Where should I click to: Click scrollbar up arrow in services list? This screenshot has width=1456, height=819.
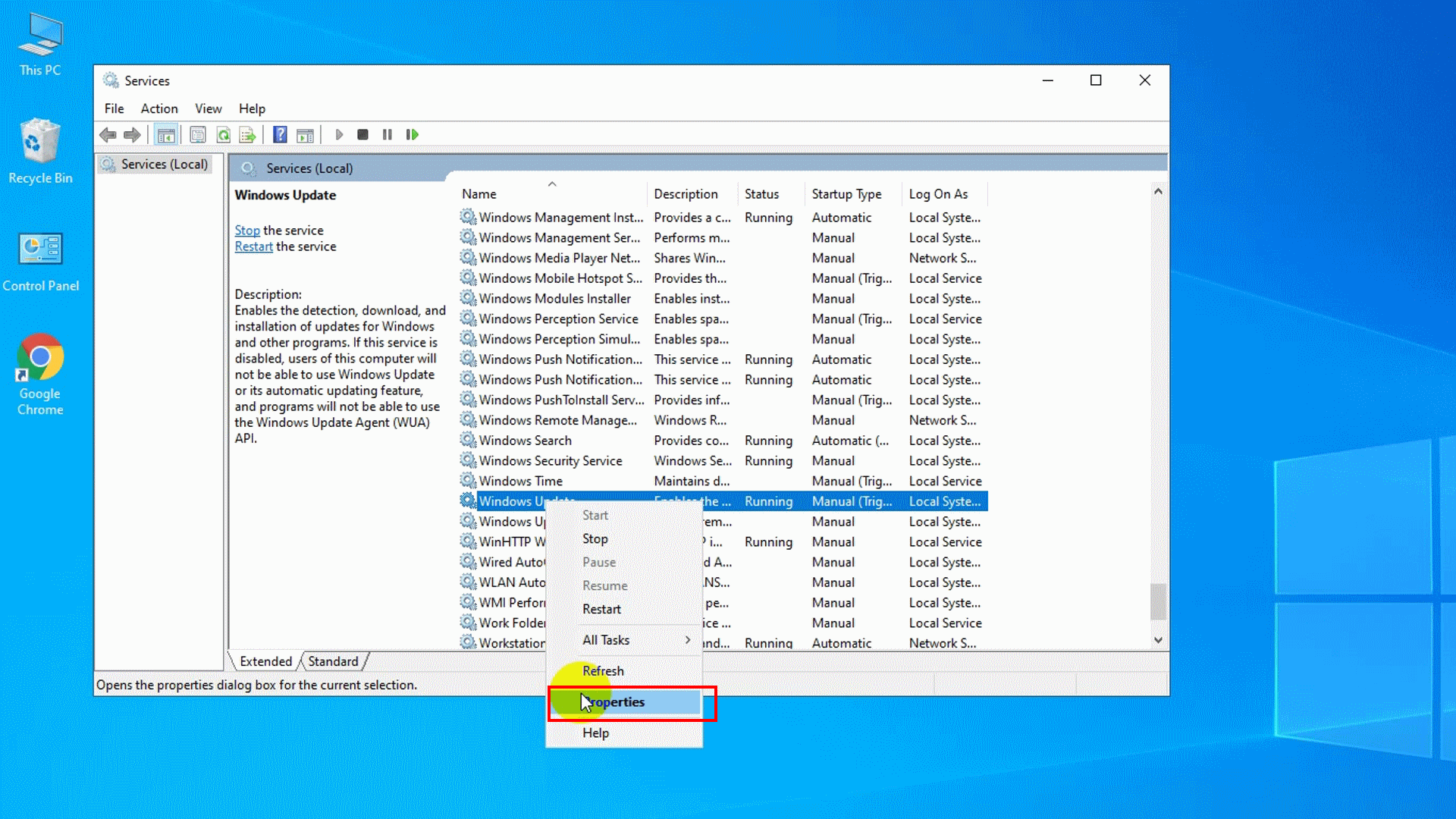coord(1158,191)
